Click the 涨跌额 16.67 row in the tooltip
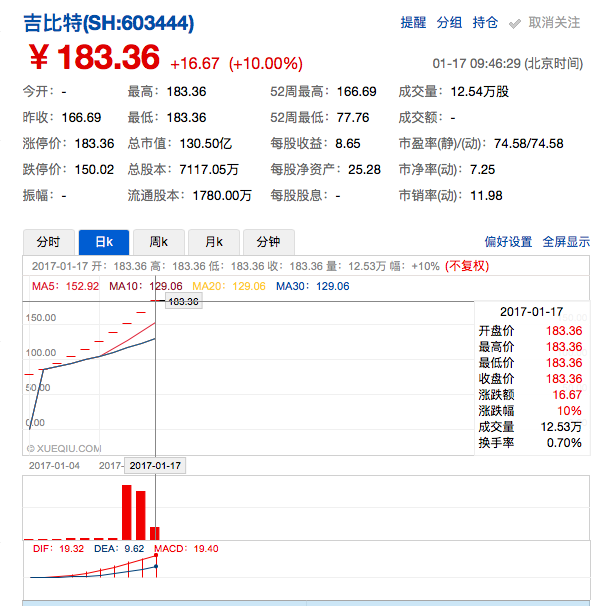Viewport: 600px width, 606px height. 530,395
